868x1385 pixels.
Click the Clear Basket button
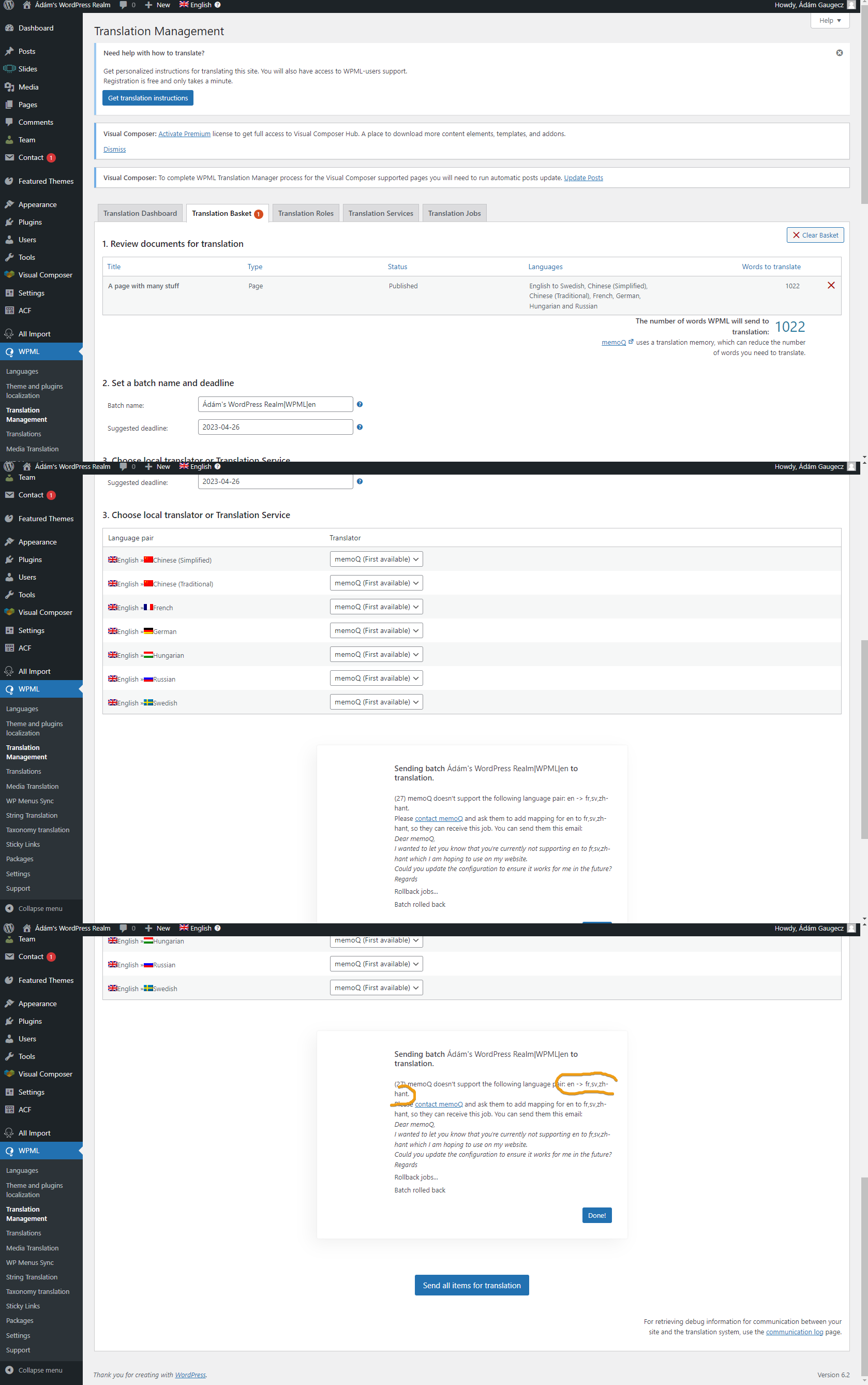click(x=815, y=235)
